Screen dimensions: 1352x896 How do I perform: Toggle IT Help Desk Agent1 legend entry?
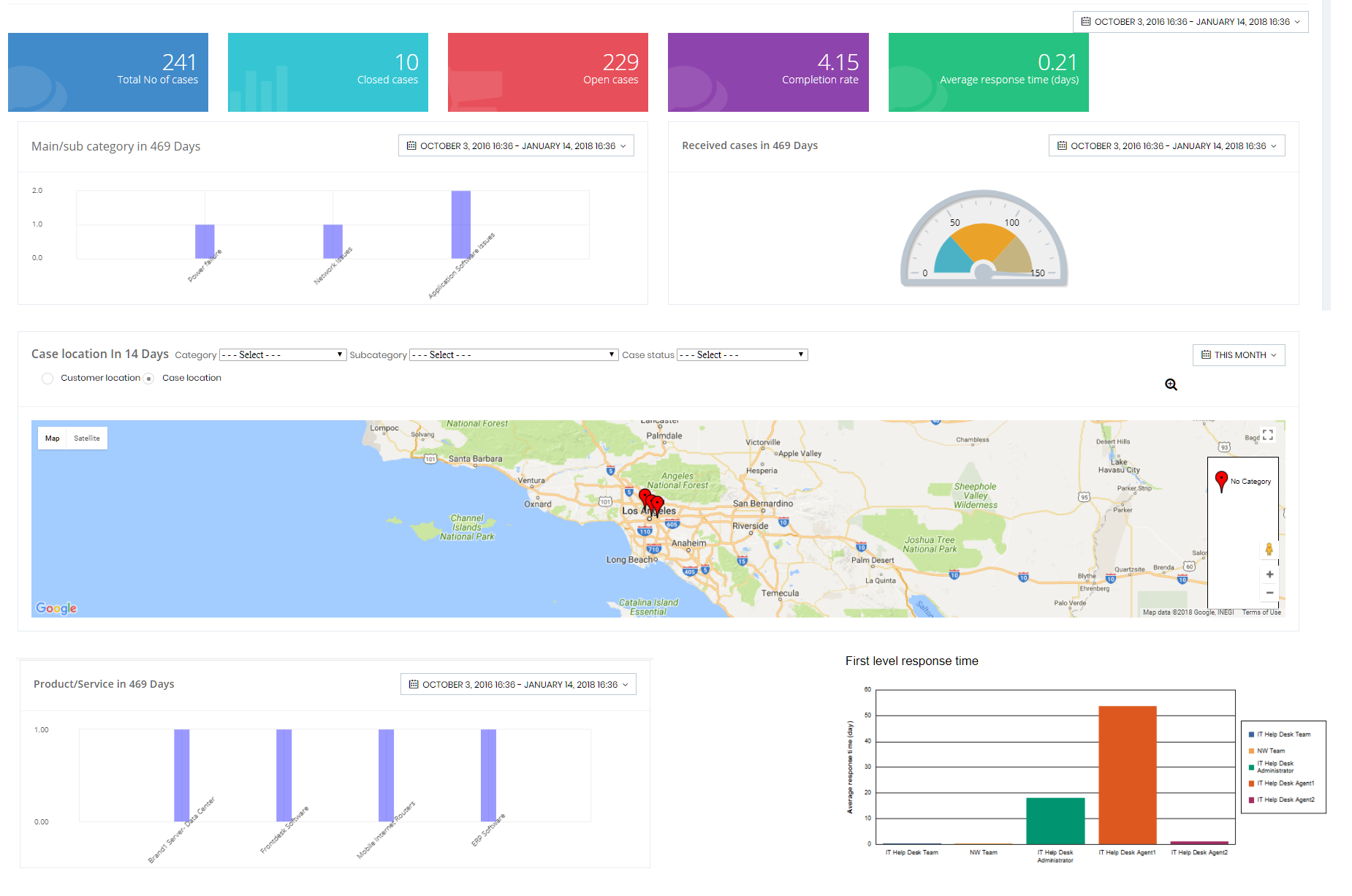[1281, 783]
